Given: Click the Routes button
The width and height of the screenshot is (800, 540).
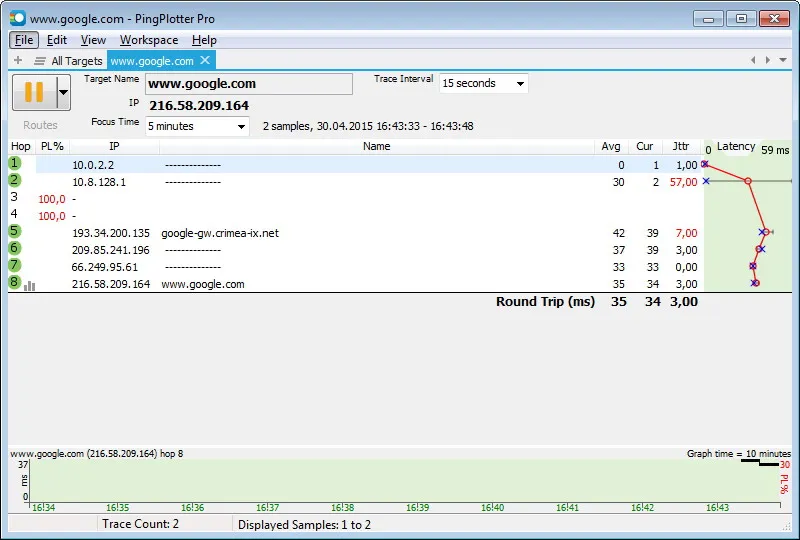Looking at the screenshot, I should (x=40, y=125).
